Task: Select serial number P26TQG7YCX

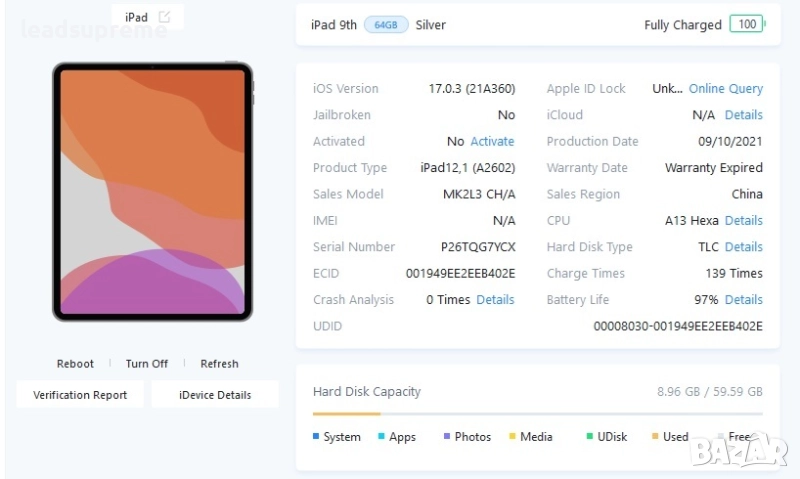Action: (x=478, y=247)
